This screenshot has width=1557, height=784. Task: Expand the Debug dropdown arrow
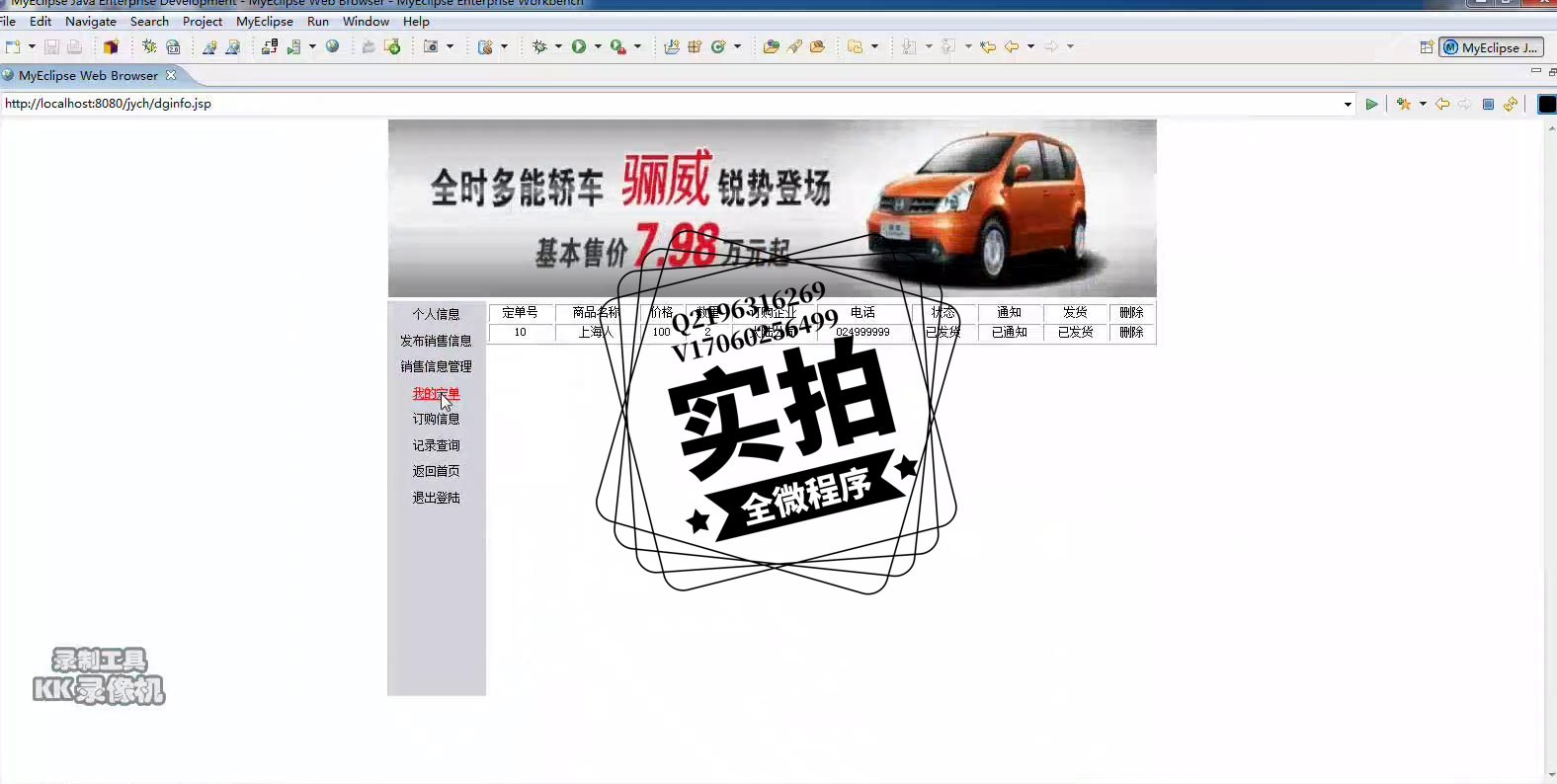[558, 46]
